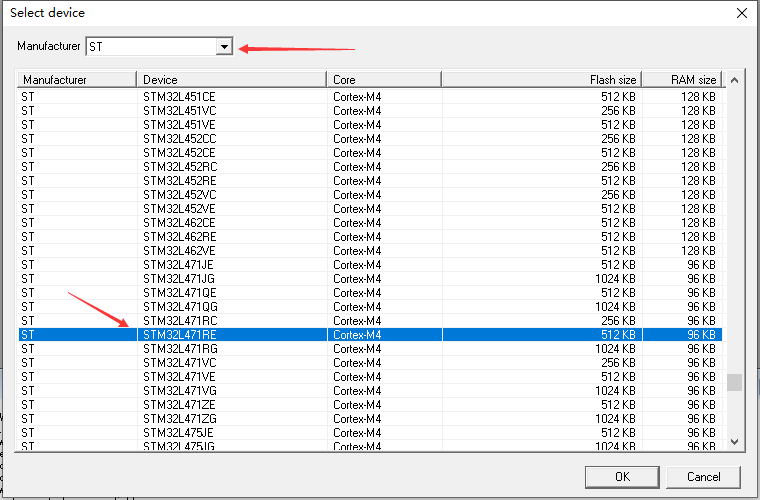The width and height of the screenshot is (760, 500).
Task: Sort by the RAM size column header
Action: tap(682, 79)
